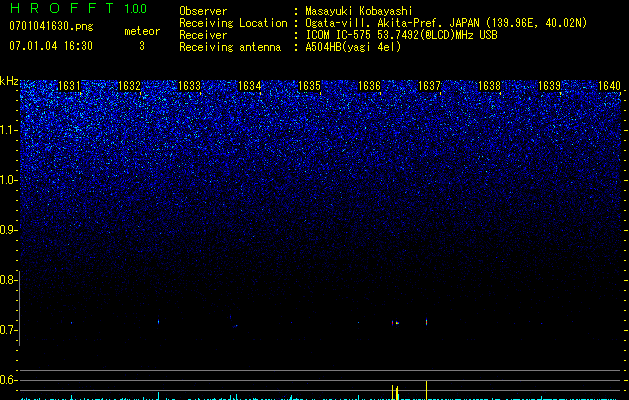The height and width of the screenshot is (400, 629).
Task: Click the meteor echo at 1637
Action: point(426,322)
